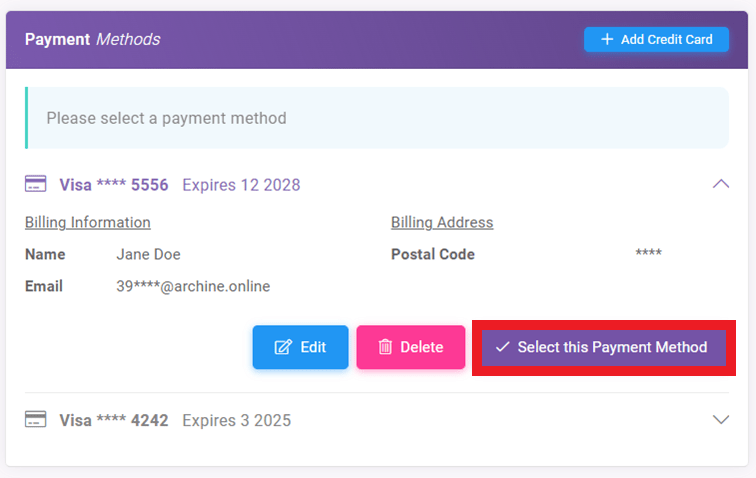Choose Select this Payment Method button text
Screen dimensions: 756x478
coord(612,348)
